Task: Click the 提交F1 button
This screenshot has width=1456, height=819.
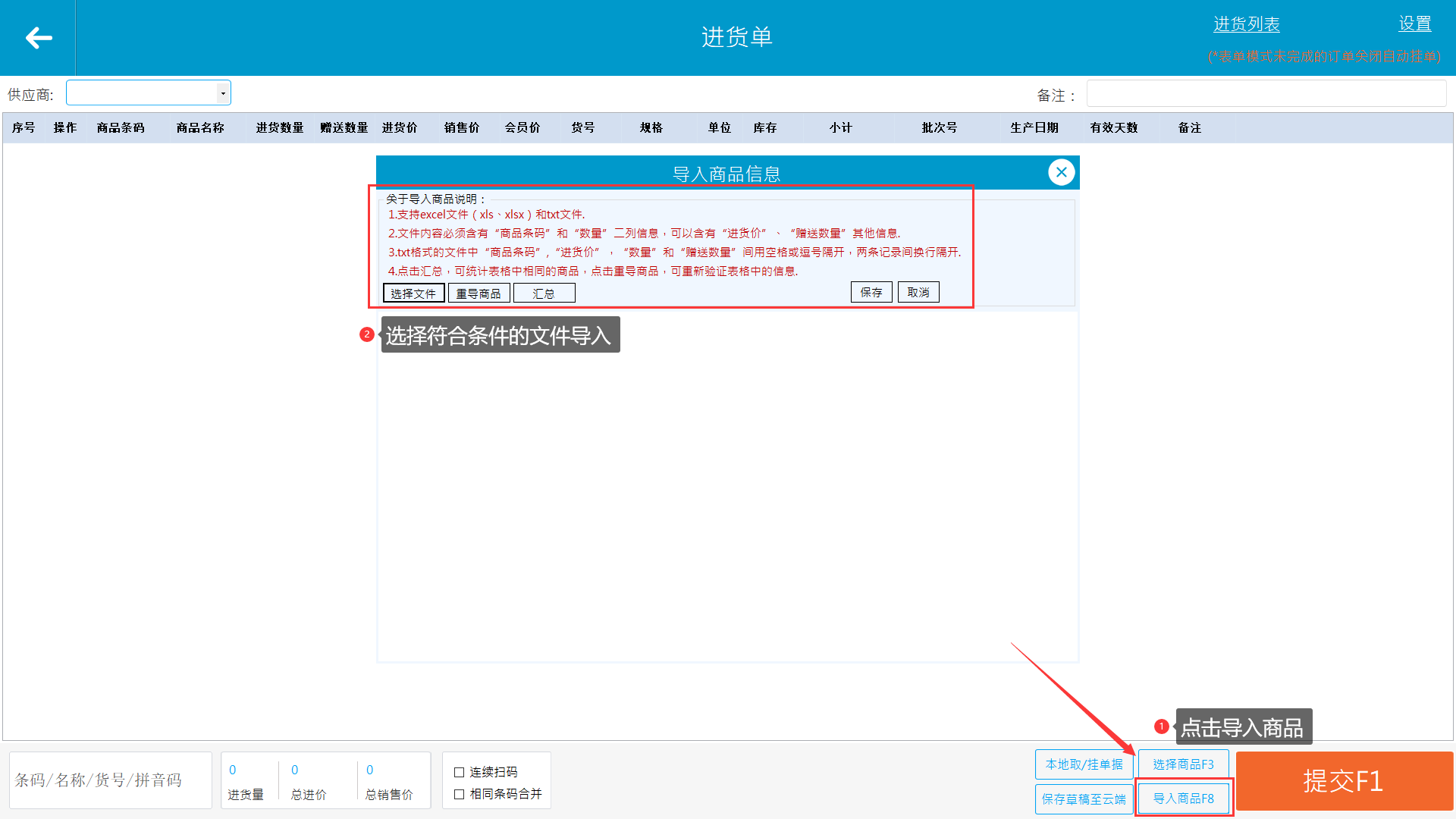Action: [1344, 781]
